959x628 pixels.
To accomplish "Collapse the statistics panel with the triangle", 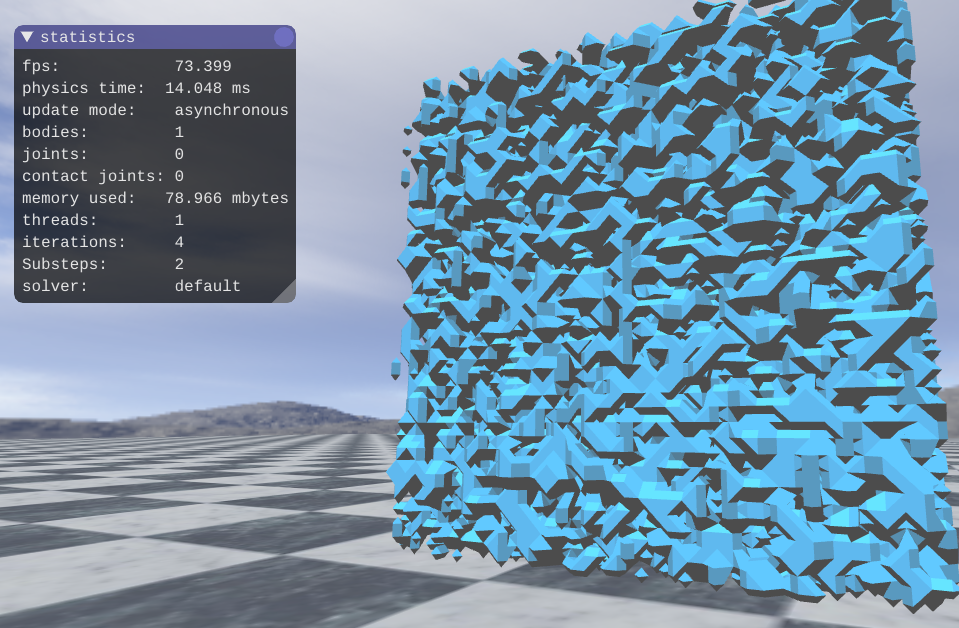I will coord(27,37).
